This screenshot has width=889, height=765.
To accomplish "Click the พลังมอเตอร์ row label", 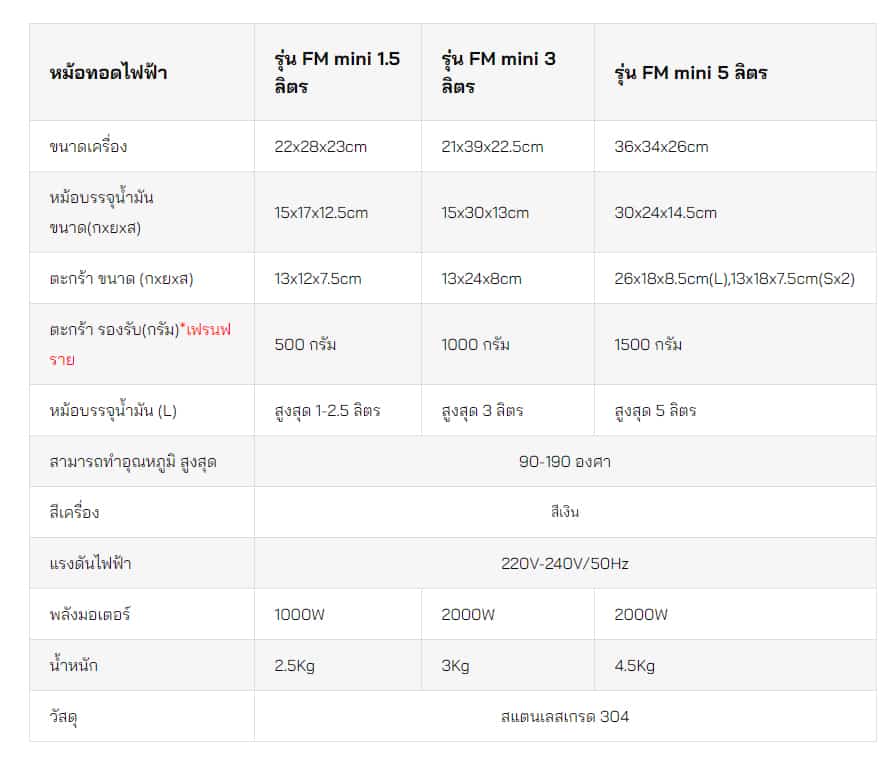I will click(90, 614).
